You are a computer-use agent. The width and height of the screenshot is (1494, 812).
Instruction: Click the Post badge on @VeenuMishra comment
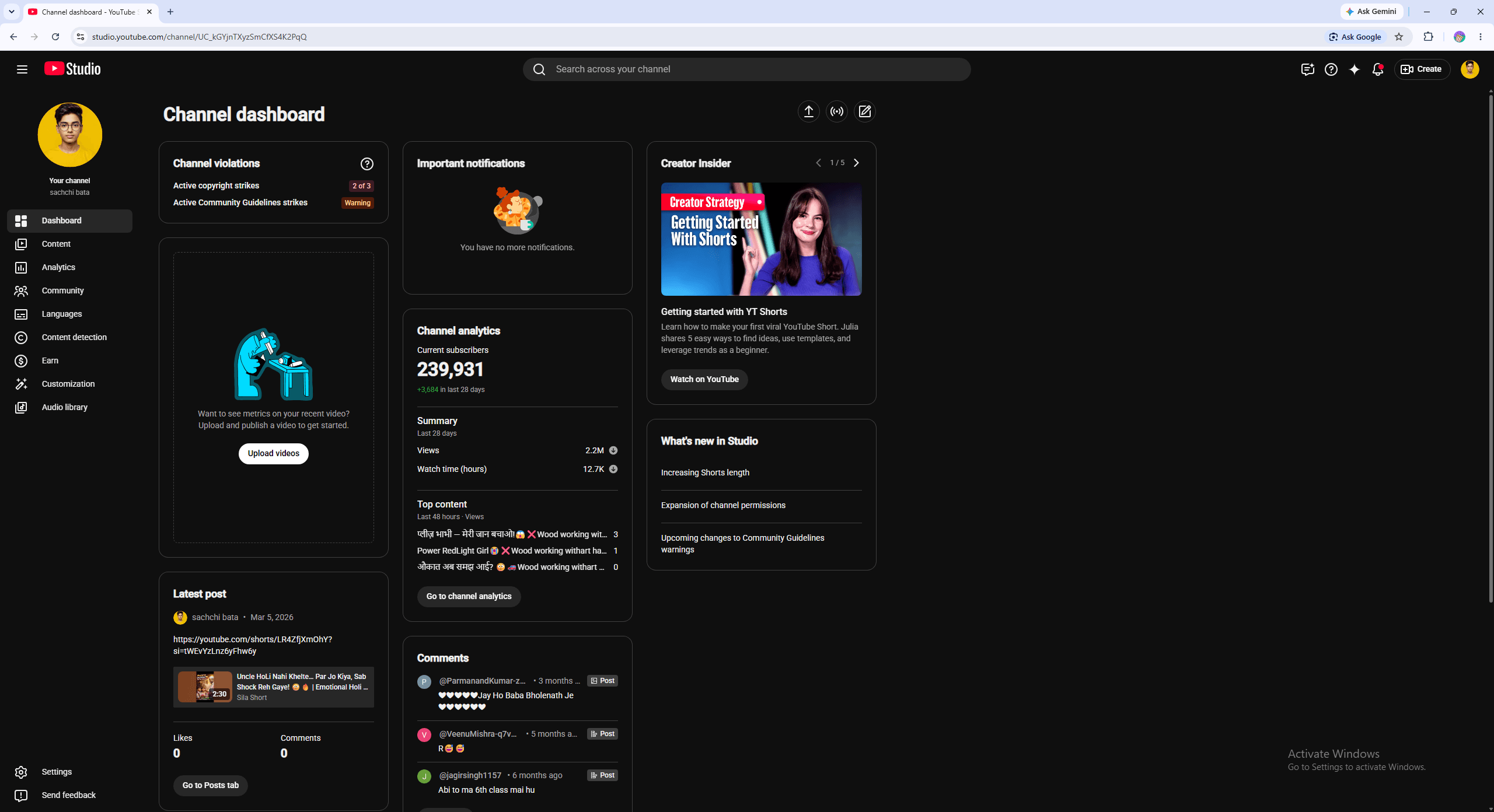602,734
